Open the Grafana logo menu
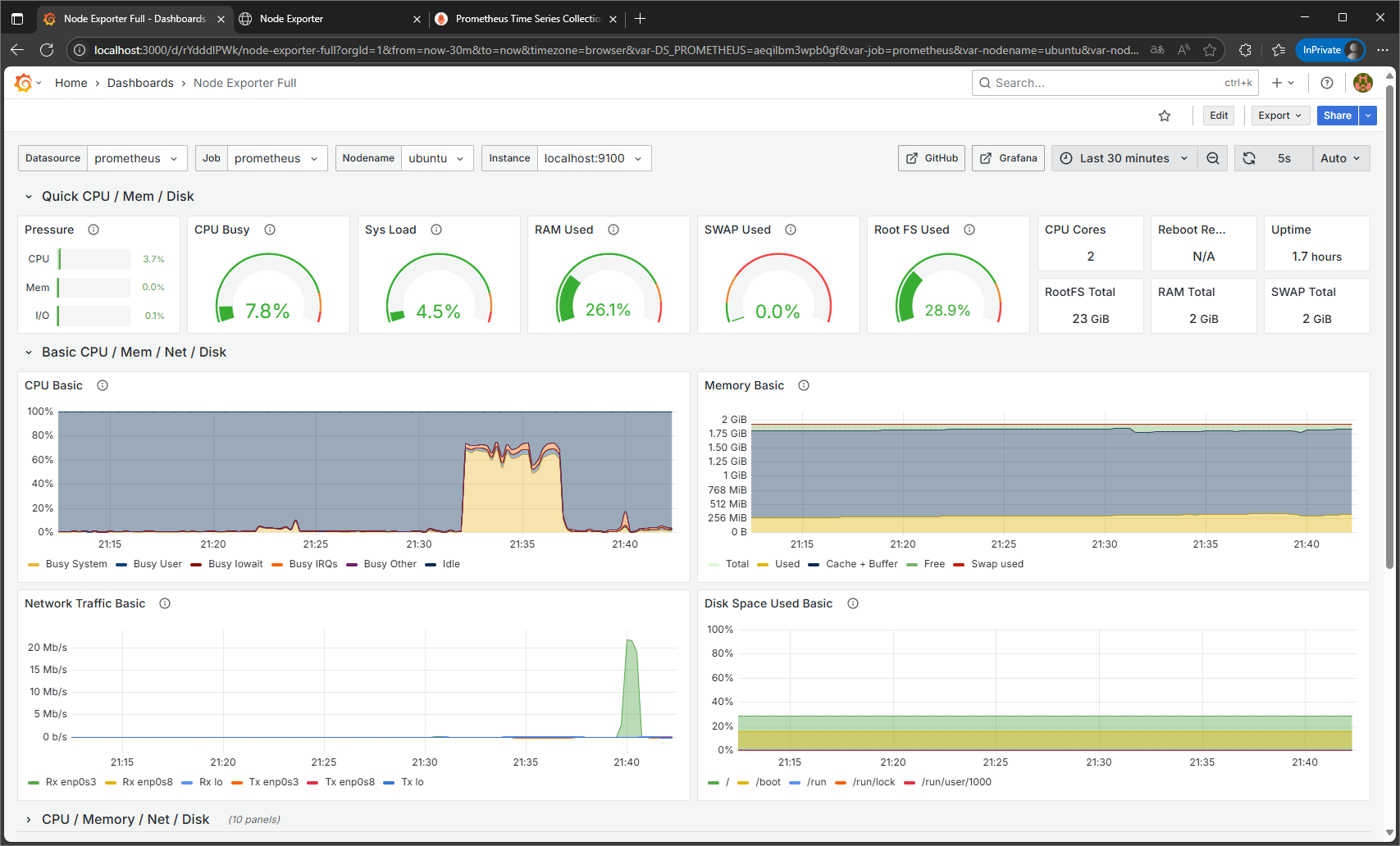 (x=28, y=83)
